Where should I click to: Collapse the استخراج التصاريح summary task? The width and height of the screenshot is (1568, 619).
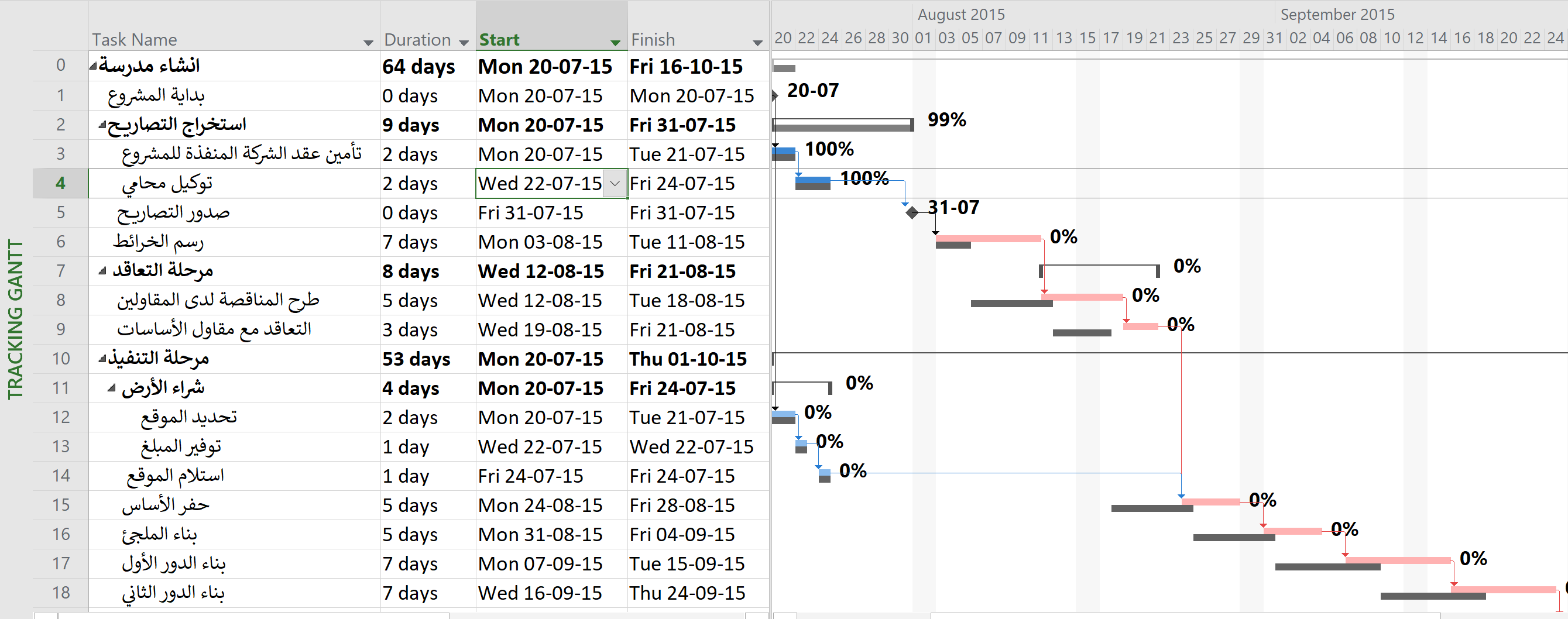pos(102,125)
